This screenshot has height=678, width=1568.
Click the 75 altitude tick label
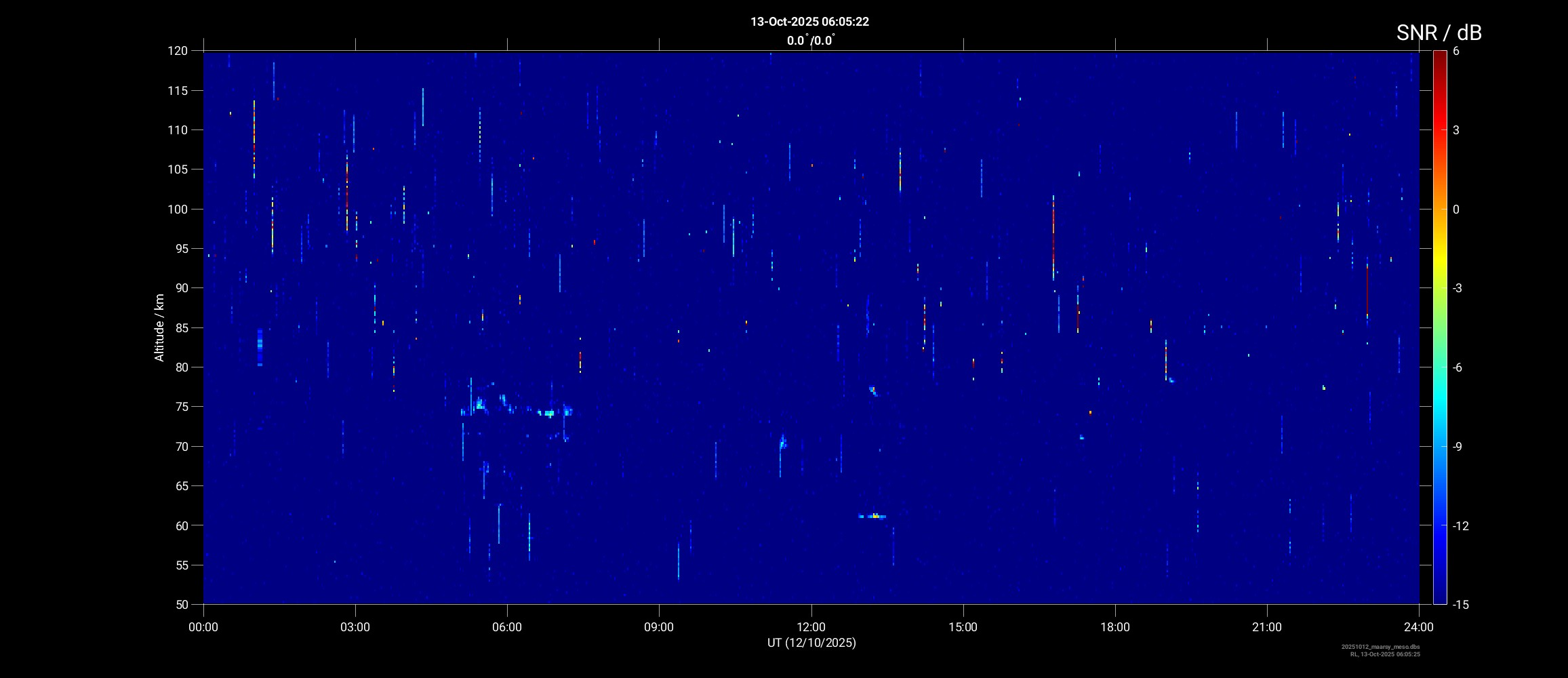[x=180, y=407]
